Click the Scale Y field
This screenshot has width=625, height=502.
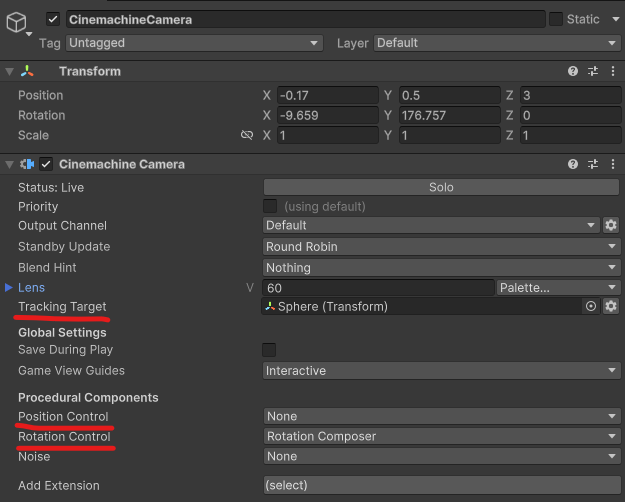click(450, 135)
